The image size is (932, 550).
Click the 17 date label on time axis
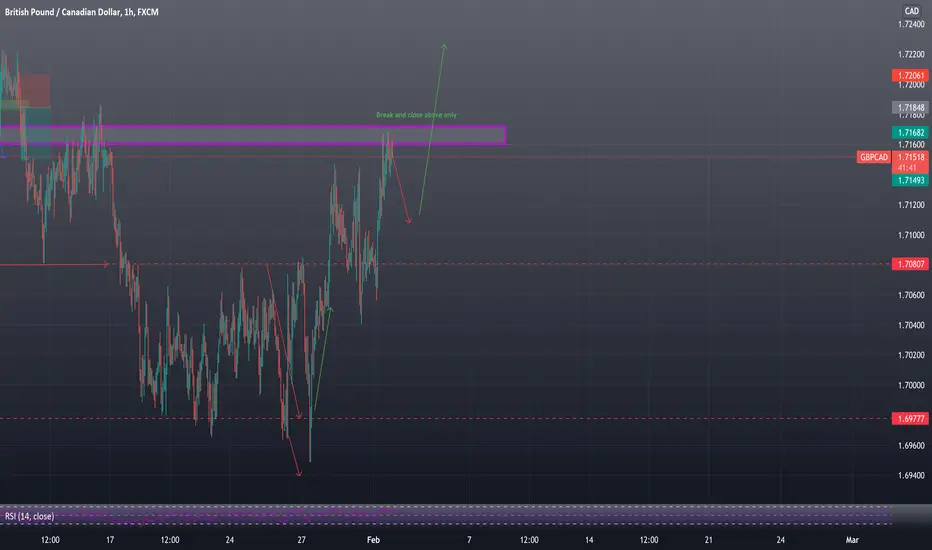click(110, 540)
